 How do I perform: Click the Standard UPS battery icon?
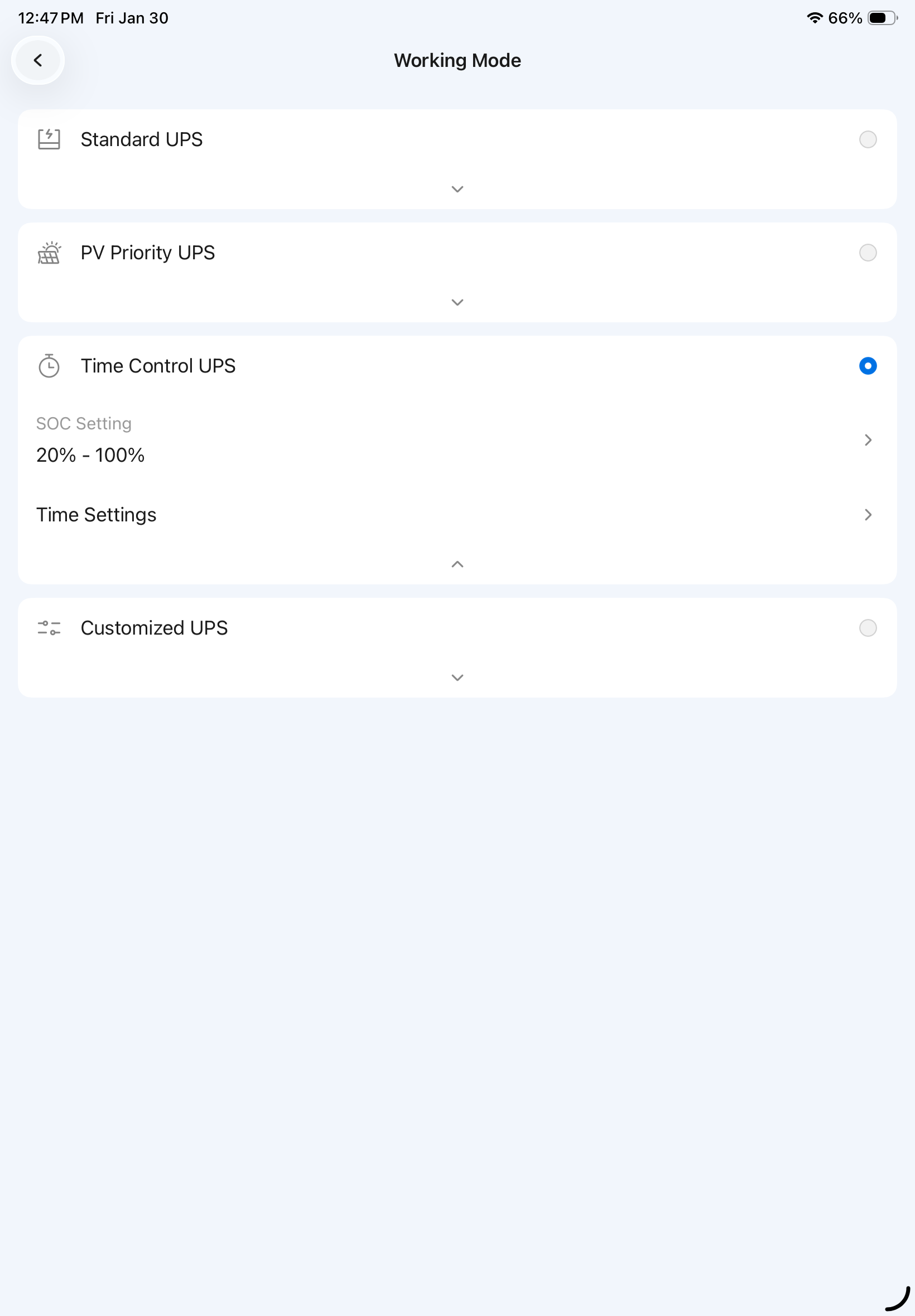point(49,139)
